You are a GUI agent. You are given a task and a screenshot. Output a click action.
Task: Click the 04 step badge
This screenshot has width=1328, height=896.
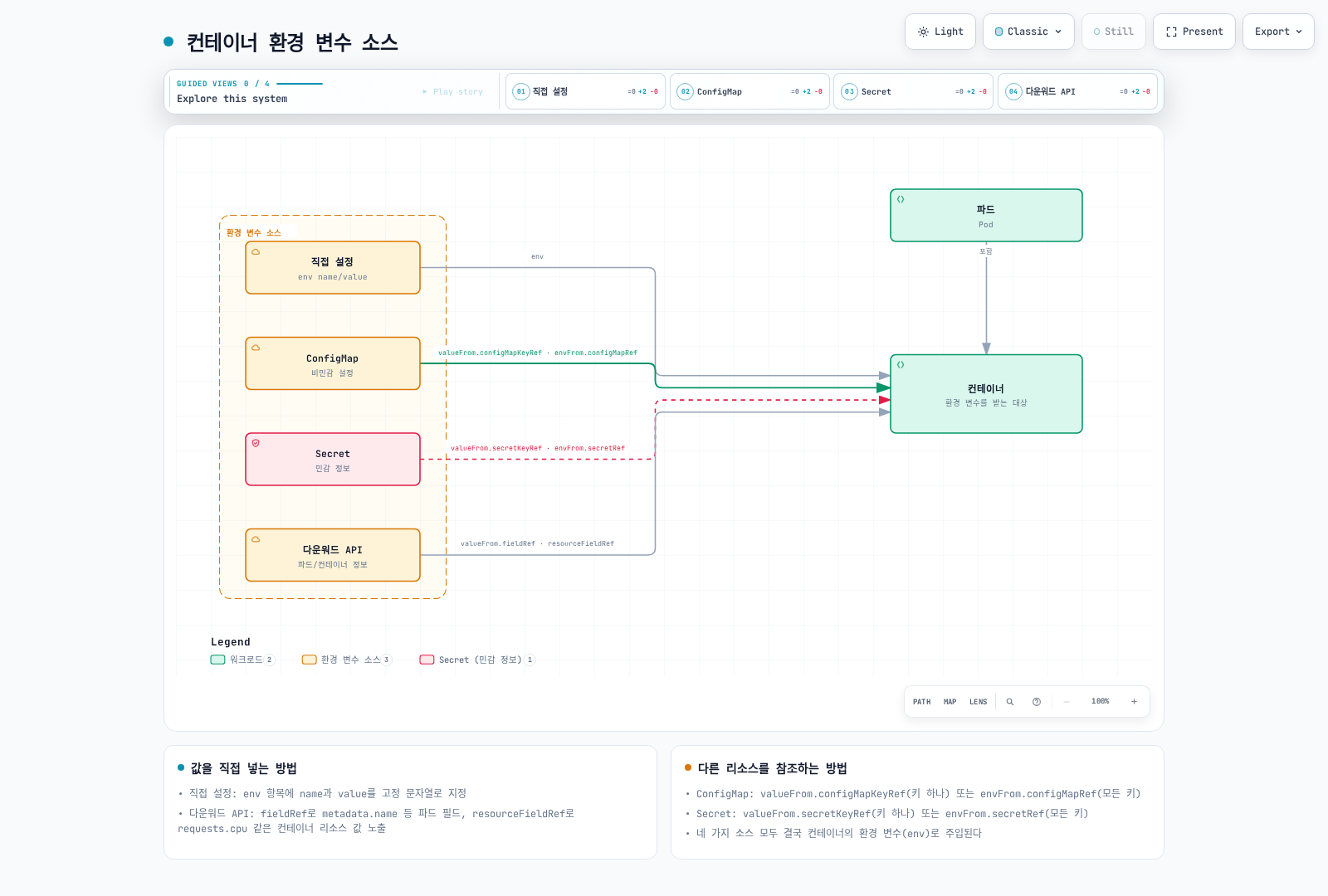coord(1013,91)
